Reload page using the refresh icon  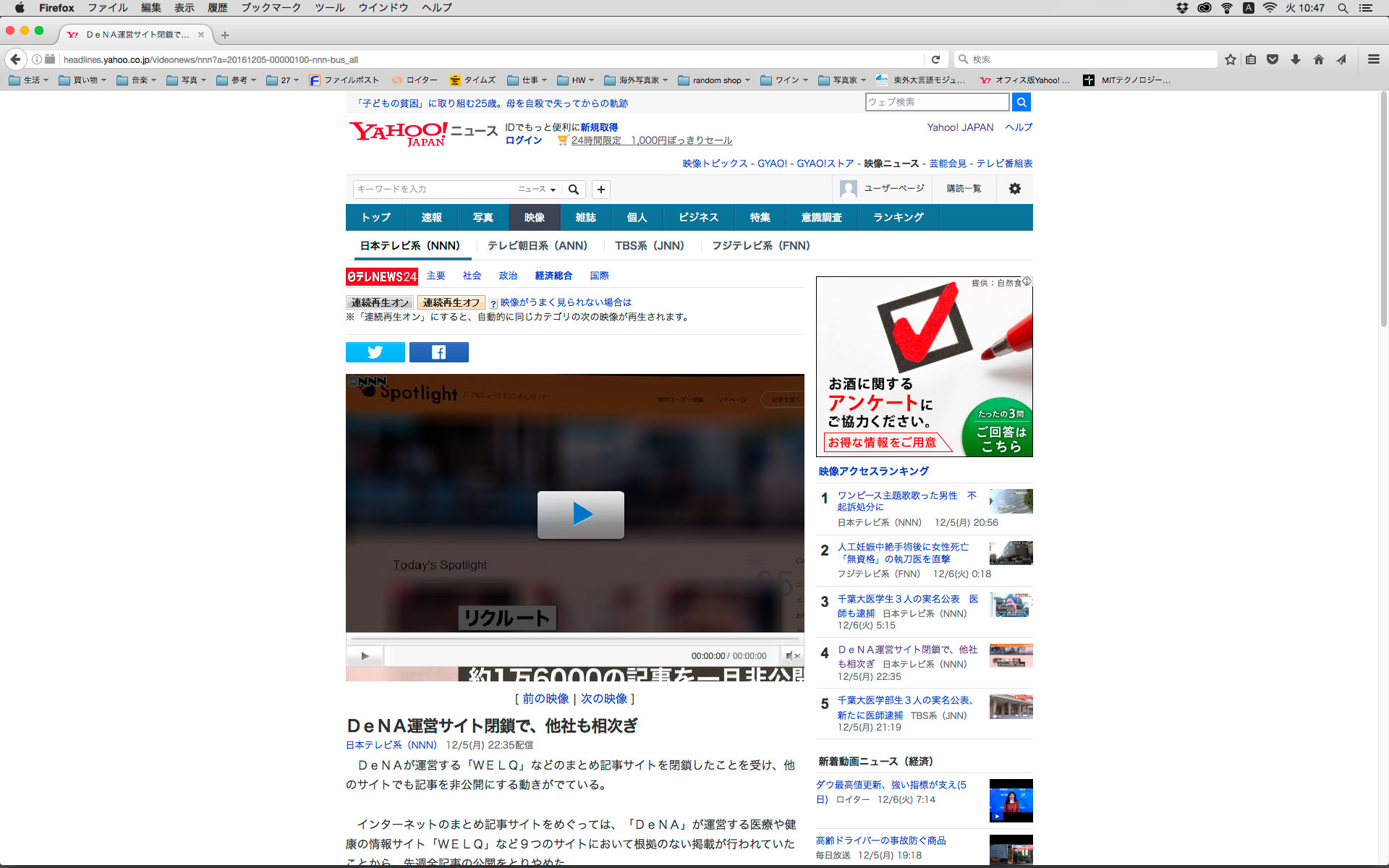pos(935,59)
